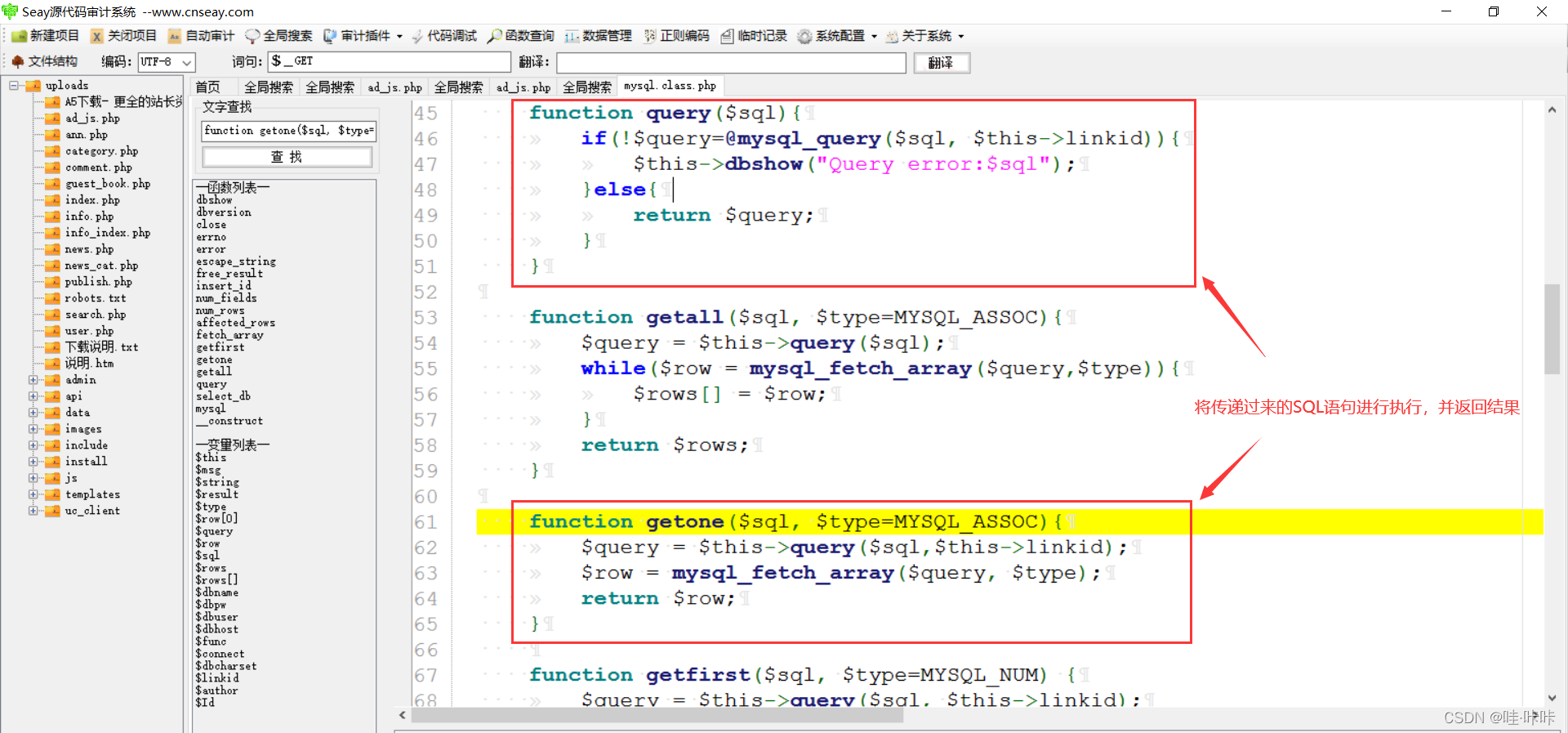Switch to the first ad_js.php tab
This screenshot has width=1568, height=733.
[x=394, y=87]
